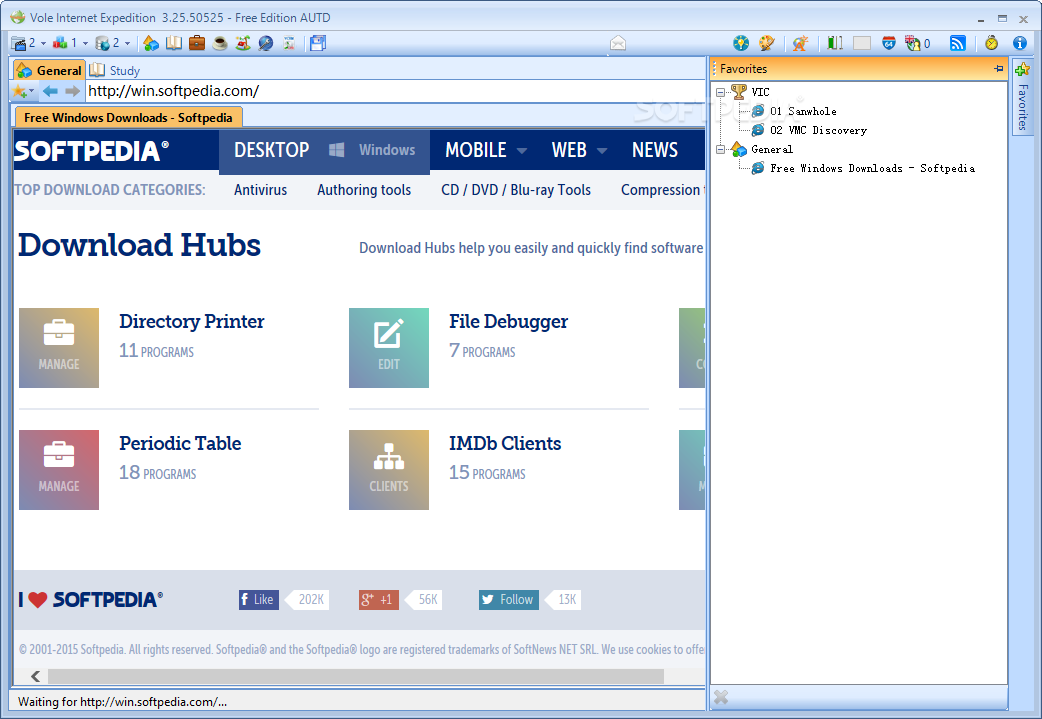The height and width of the screenshot is (719, 1042).
Task: Click the Softpedia logo
Action: coord(92,151)
